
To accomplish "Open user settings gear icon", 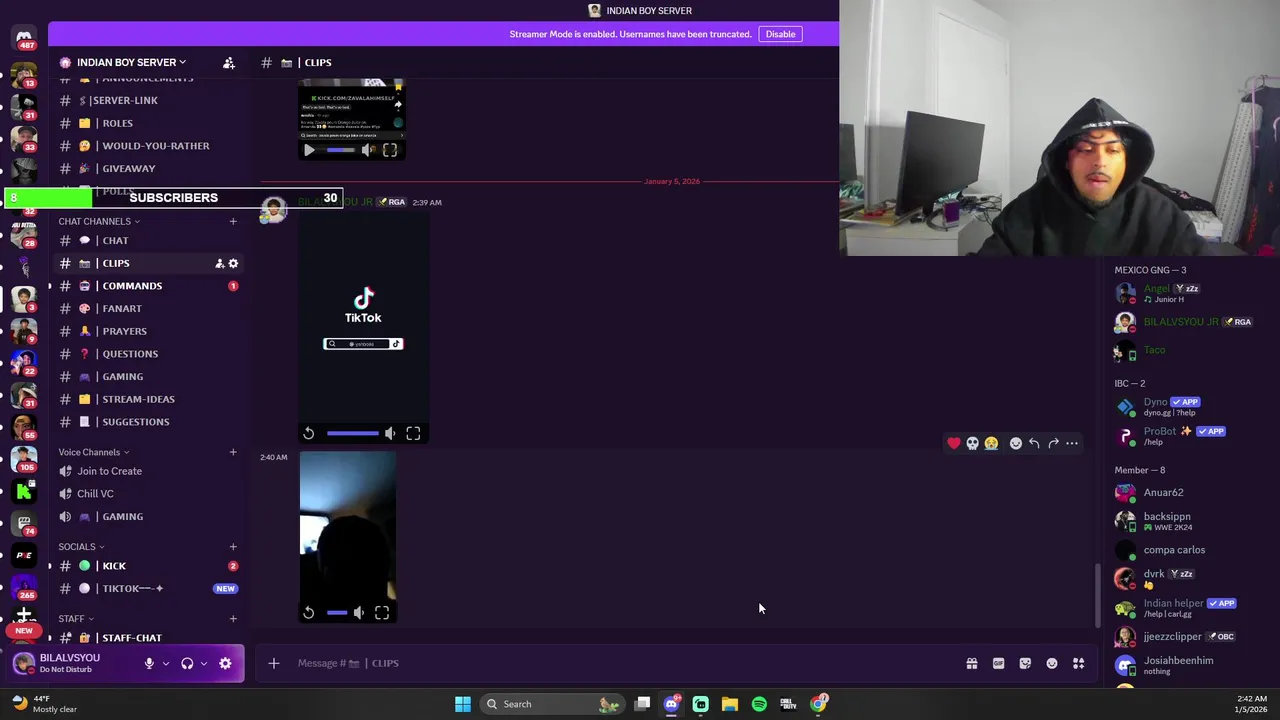I will click(x=225, y=663).
